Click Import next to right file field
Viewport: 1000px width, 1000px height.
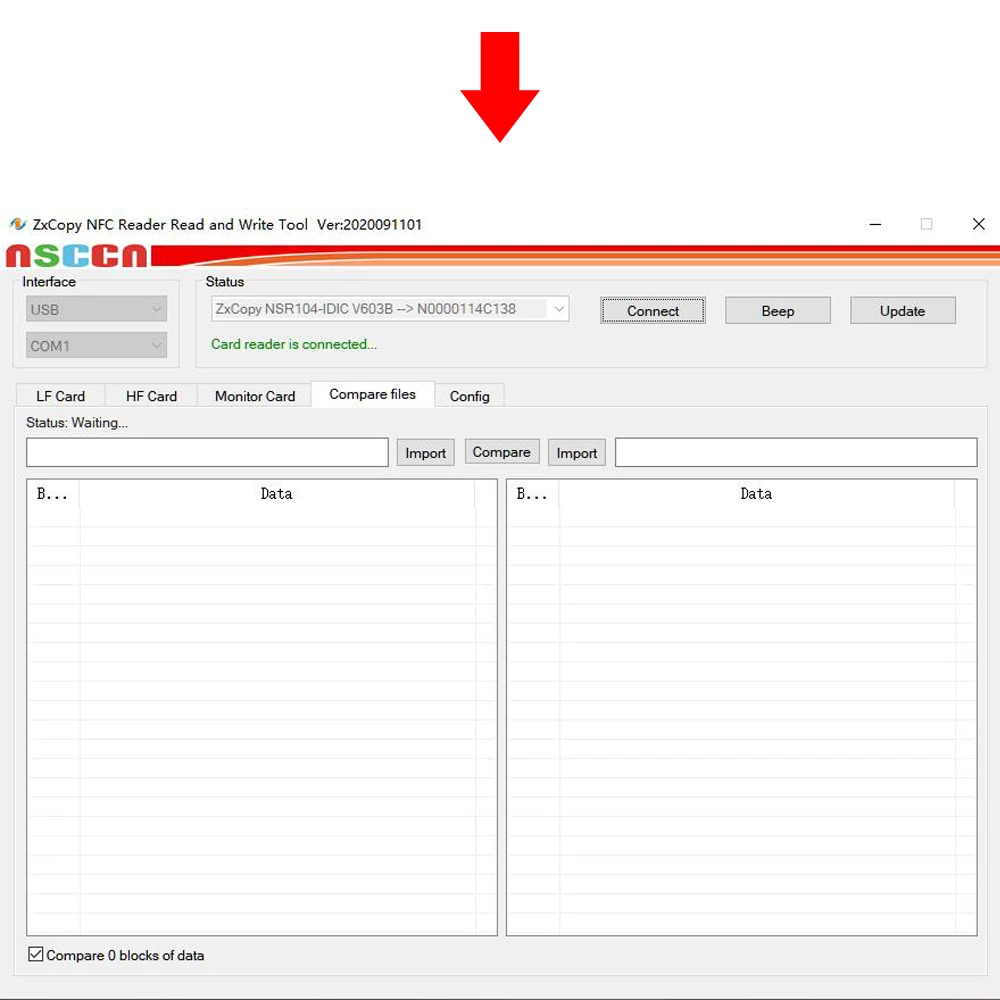[x=577, y=453]
